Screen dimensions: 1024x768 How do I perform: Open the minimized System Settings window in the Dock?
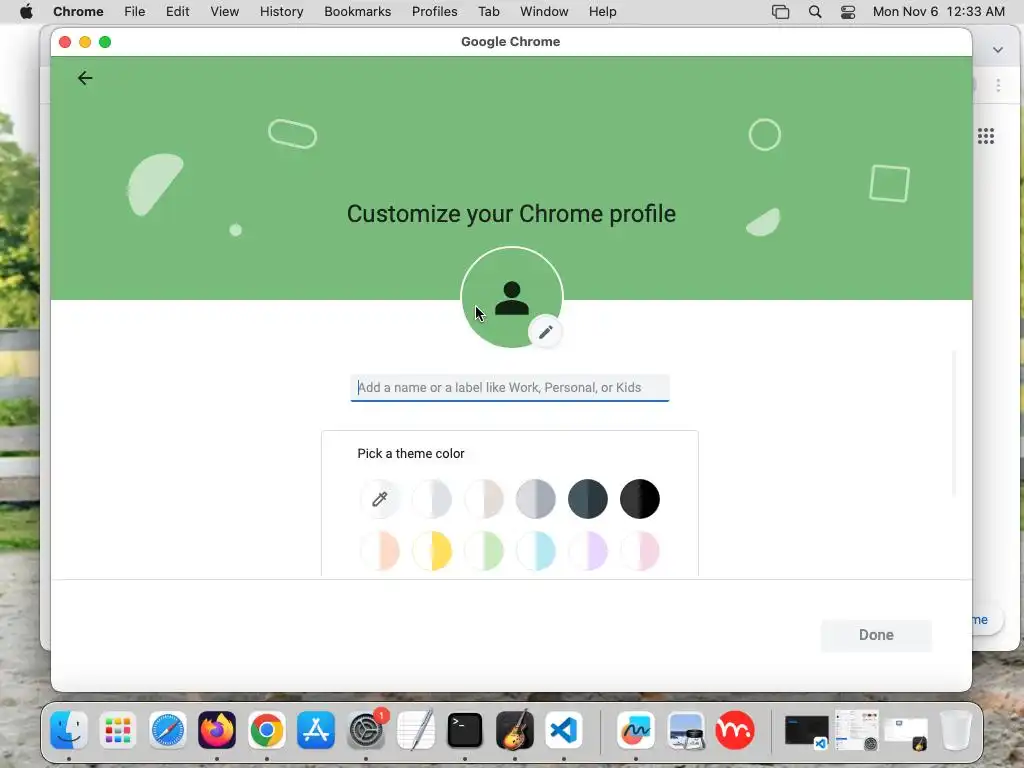pyautogui.click(x=857, y=729)
